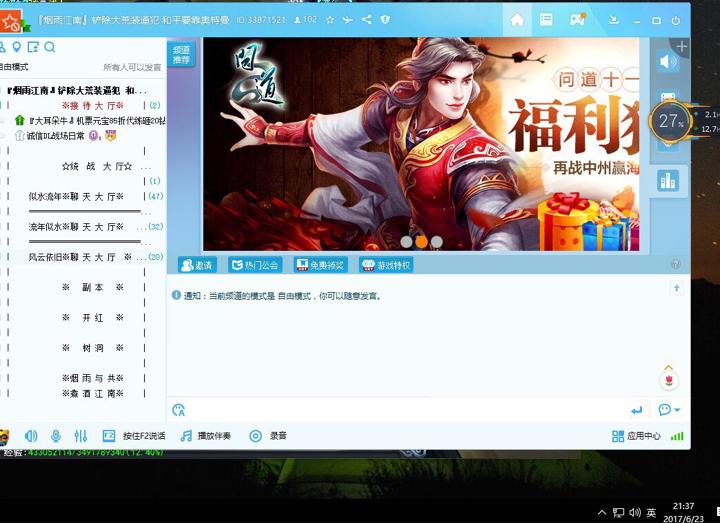Check the green signal strength bars
The height and width of the screenshot is (523, 720).
click(677, 436)
